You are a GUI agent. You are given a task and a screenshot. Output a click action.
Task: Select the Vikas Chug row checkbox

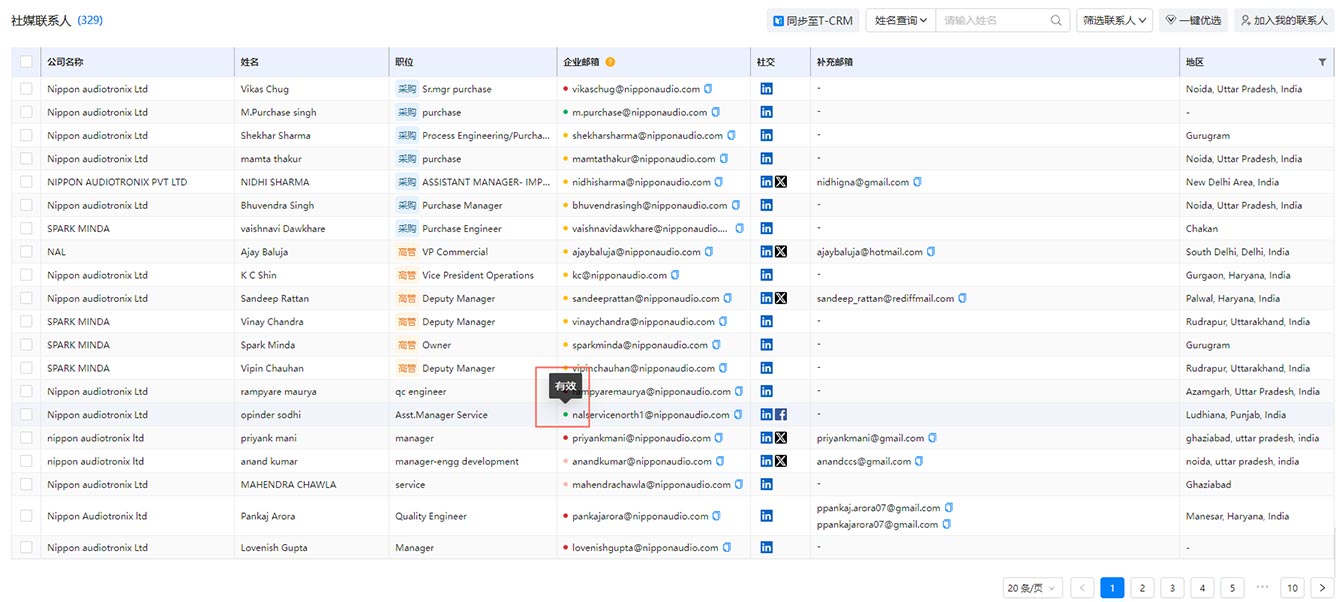pyautogui.click(x=26, y=89)
